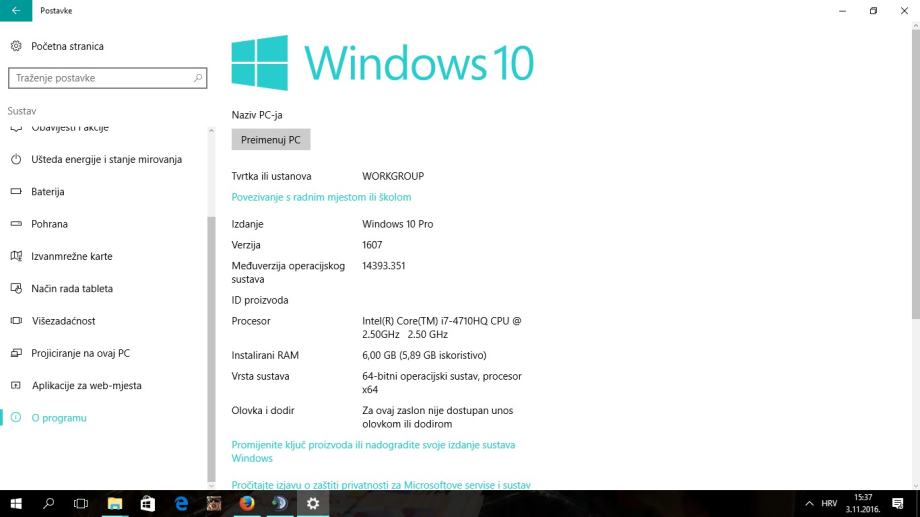Open the Windows Store taskbar icon
This screenshot has height=517, width=920.
click(x=147, y=504)
